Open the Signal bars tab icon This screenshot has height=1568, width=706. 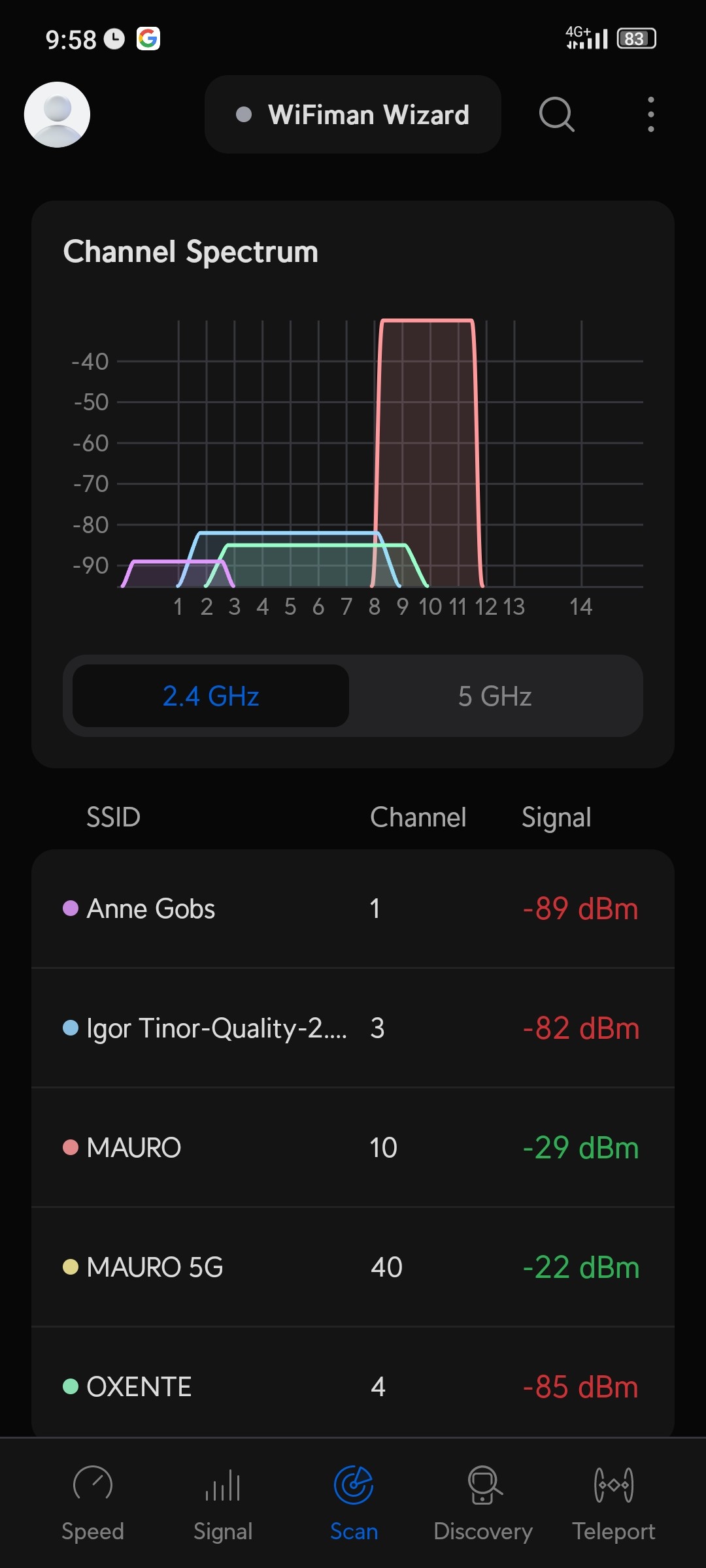click(223, 1484)
